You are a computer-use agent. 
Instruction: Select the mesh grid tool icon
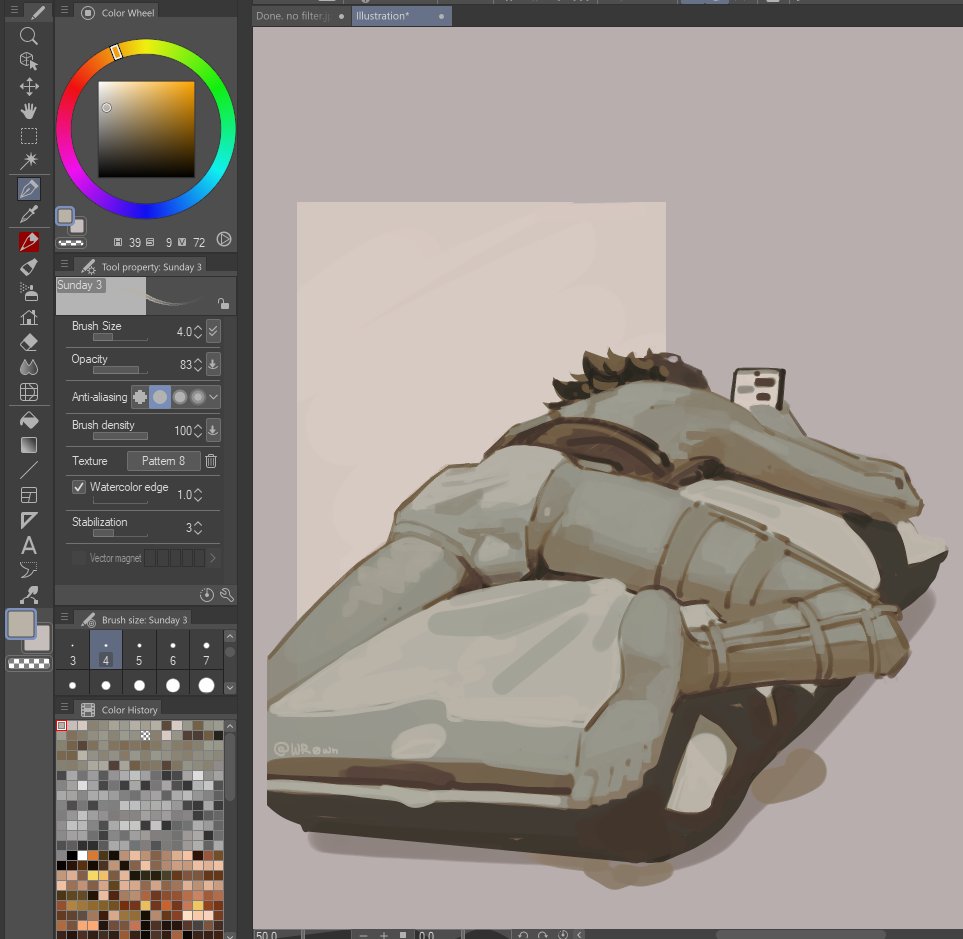[29, 392]
